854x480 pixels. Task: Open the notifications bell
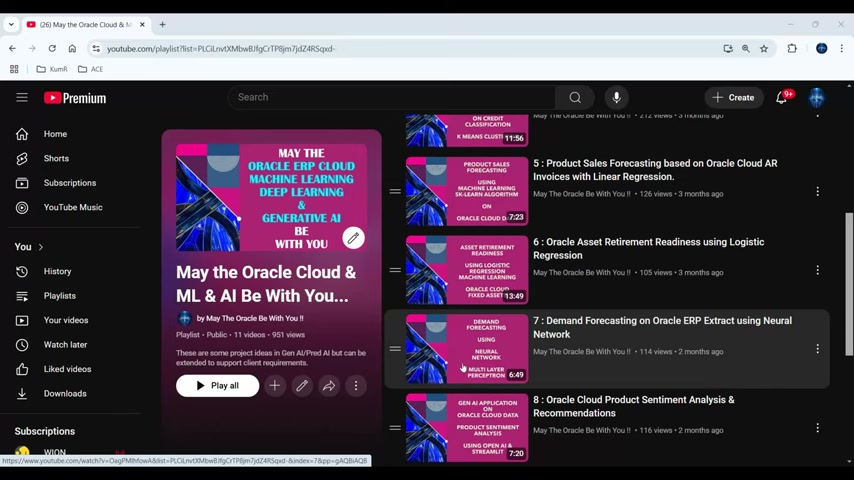coord(781,98)
